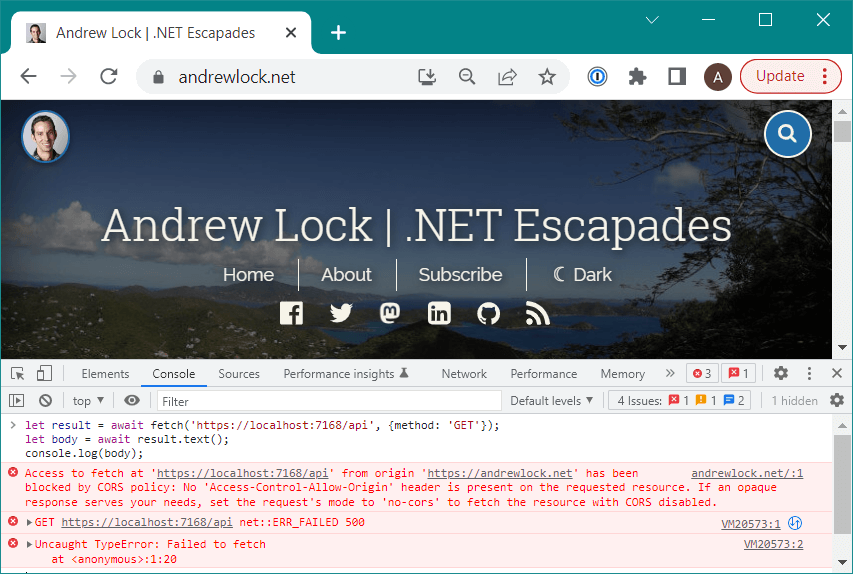Clear the console
This screenshot has height=574, width=853.
tap(46, 401)
